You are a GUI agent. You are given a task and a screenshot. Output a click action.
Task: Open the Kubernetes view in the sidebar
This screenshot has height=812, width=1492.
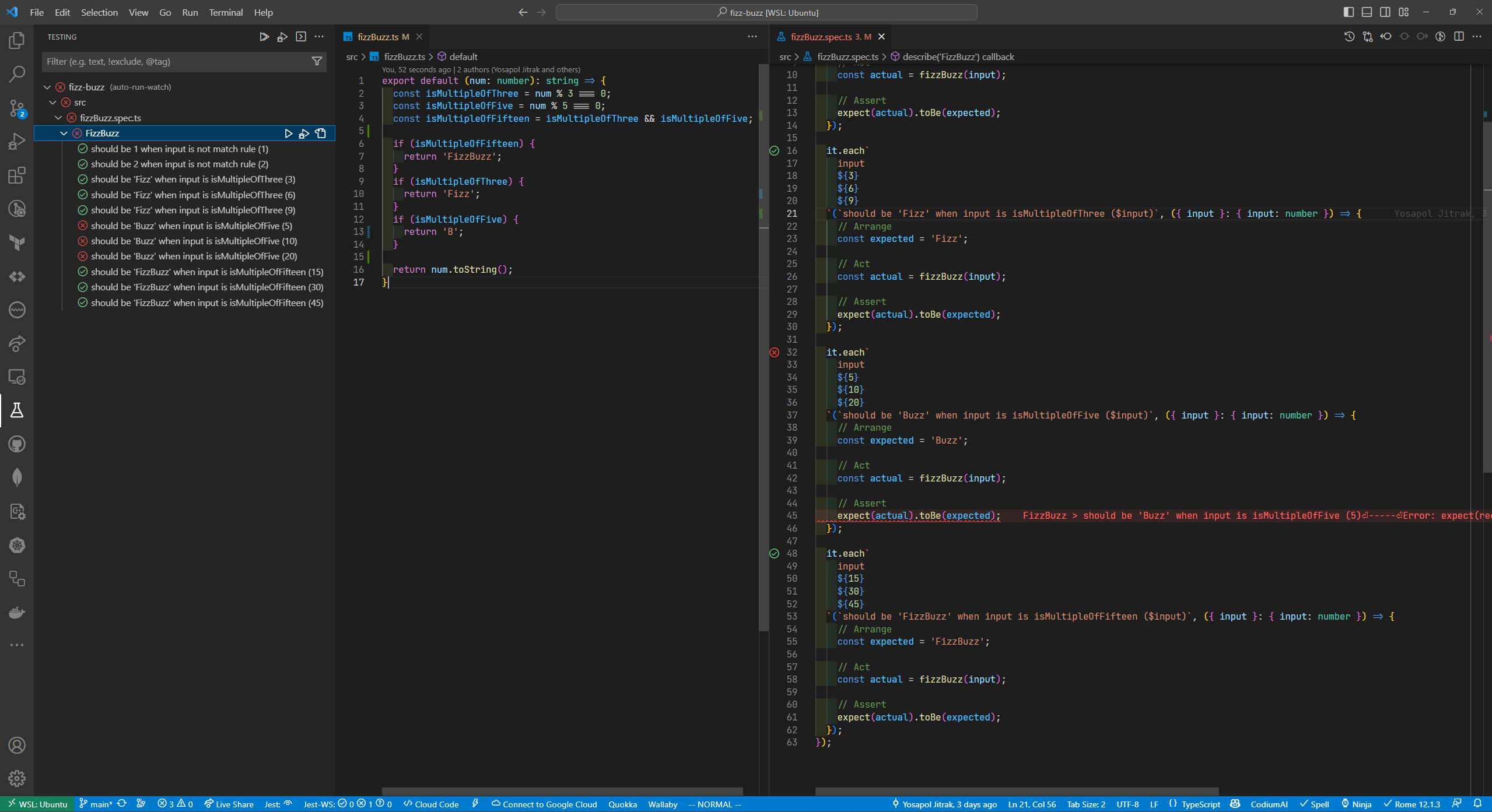tap(17, 546)
